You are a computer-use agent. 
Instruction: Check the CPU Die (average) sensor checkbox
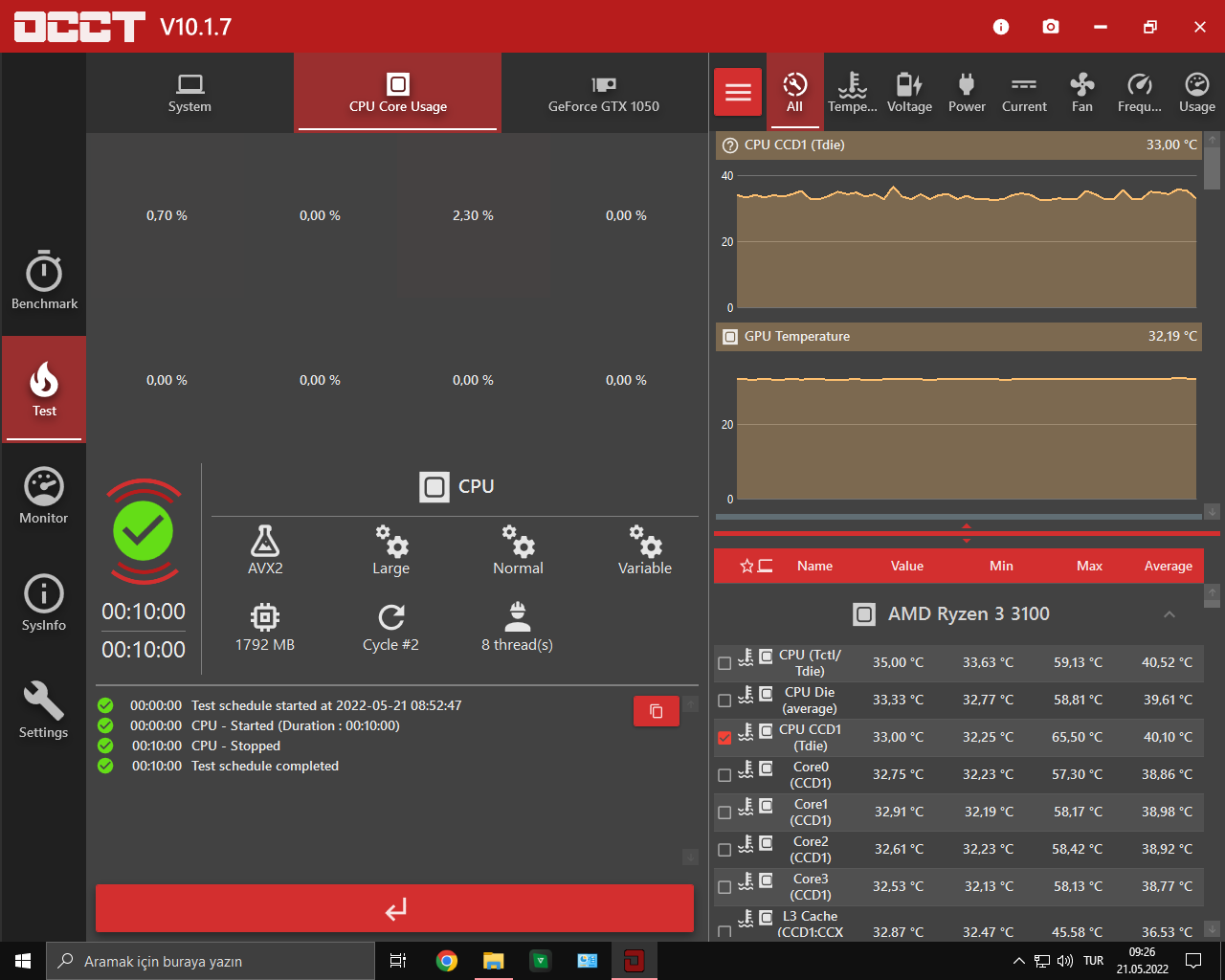click(x=724, y=701)
